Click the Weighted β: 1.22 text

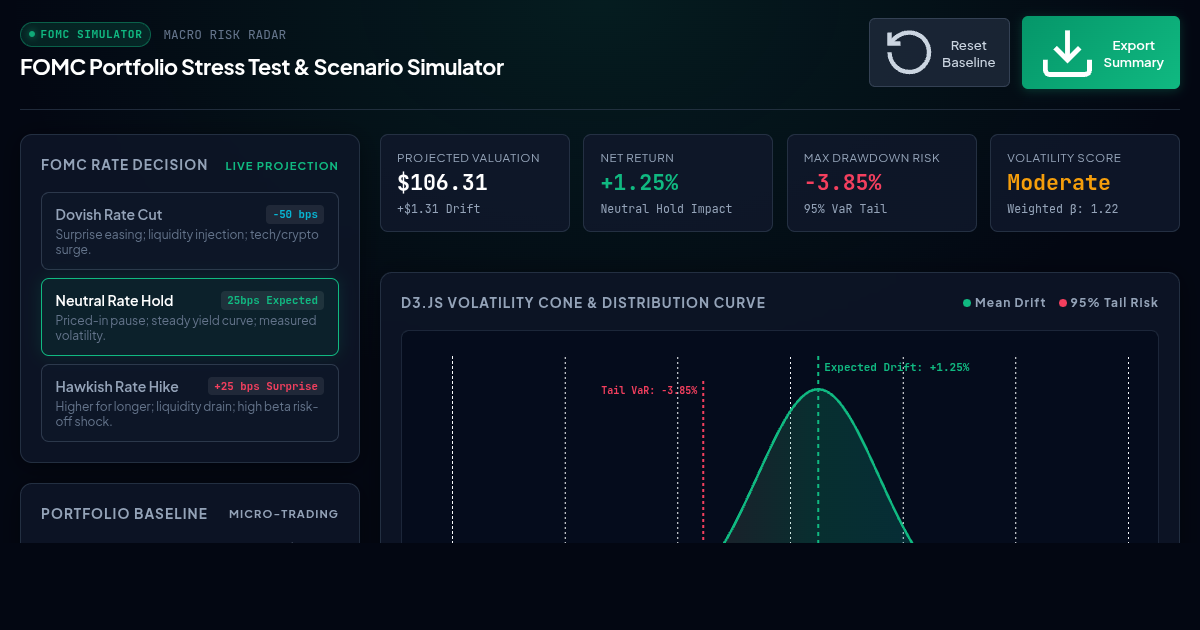[x=1062, y=209]
